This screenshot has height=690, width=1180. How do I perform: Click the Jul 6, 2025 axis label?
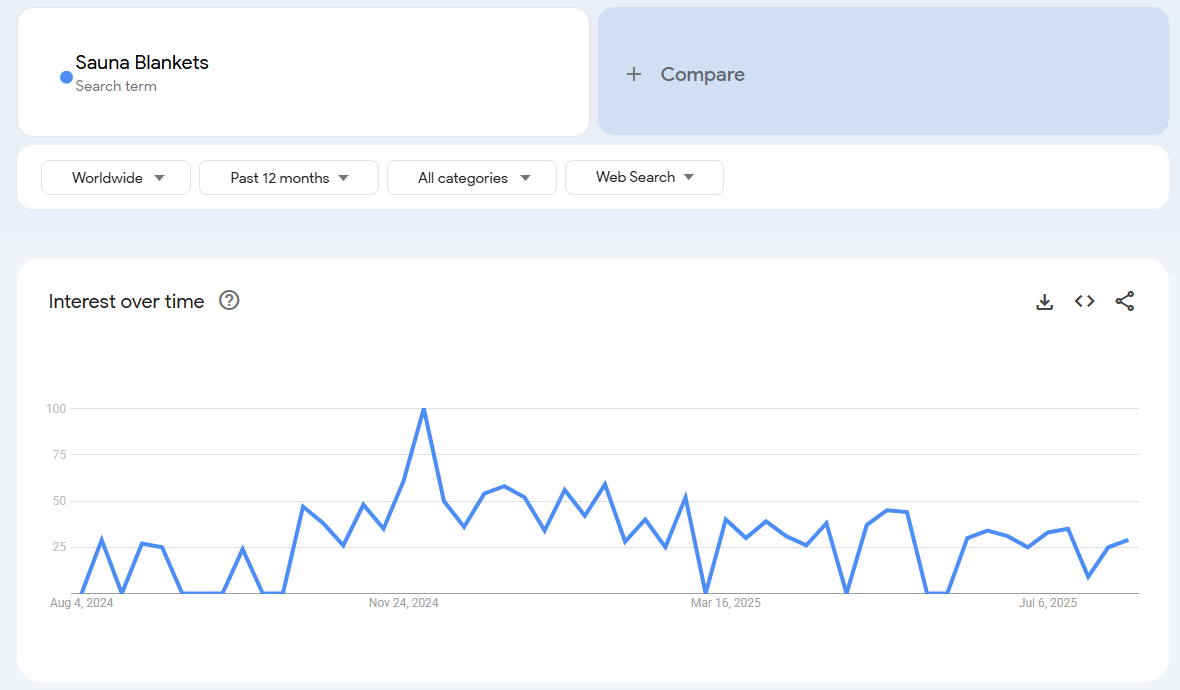(x=1048, y=603)
